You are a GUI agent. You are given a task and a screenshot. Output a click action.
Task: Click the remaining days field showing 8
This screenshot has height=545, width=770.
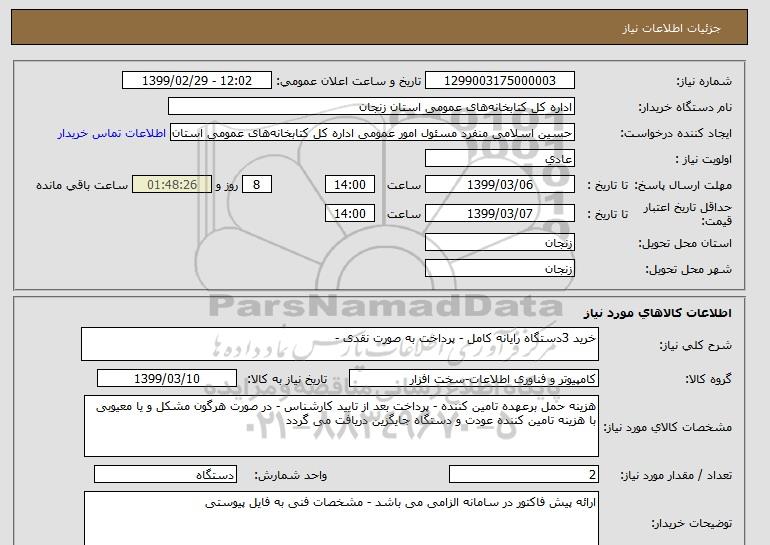(256, 185)
